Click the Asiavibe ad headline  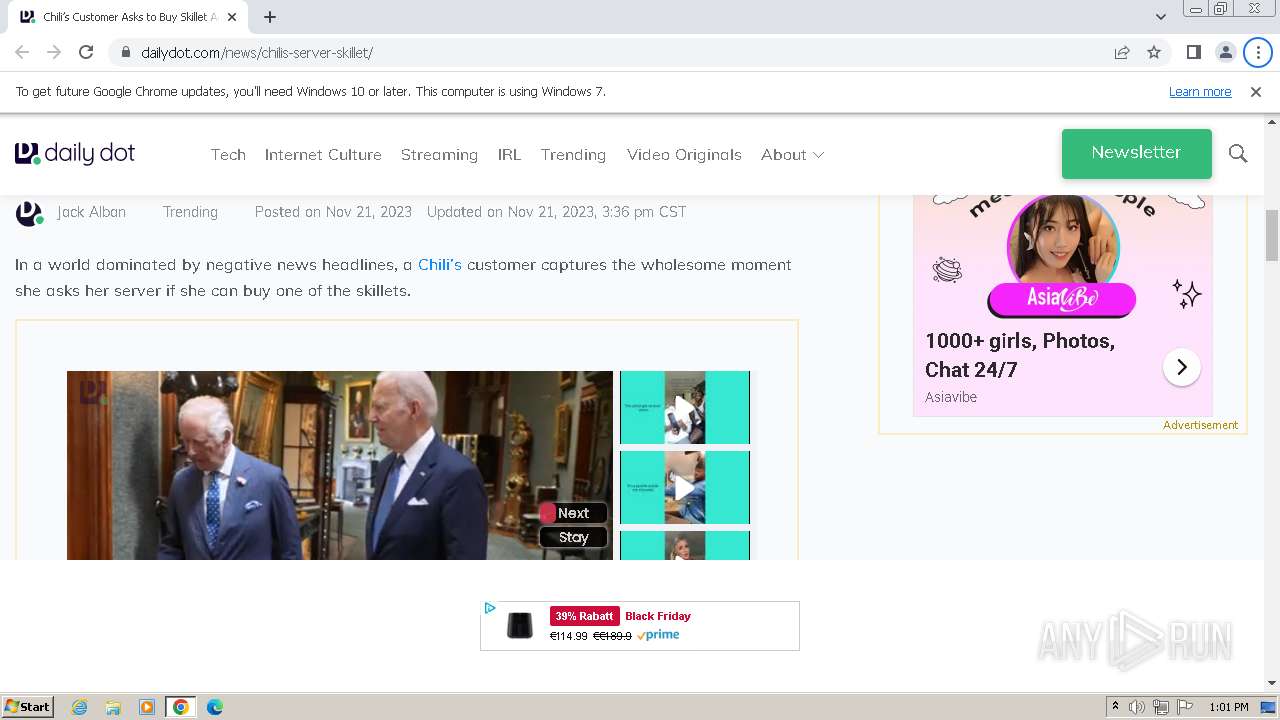pyautogui.click(x=1020, y=355)
